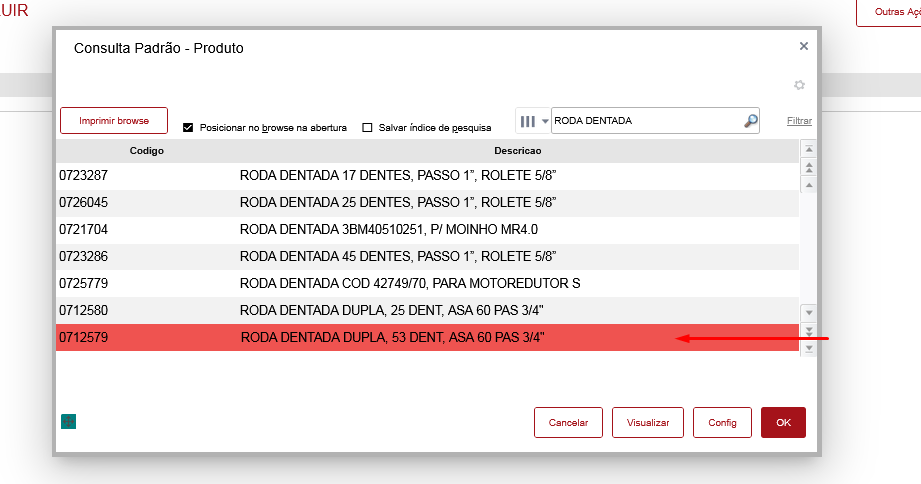
Task: Jump to bottom of list arrow
Action: [x=809, y=347]
